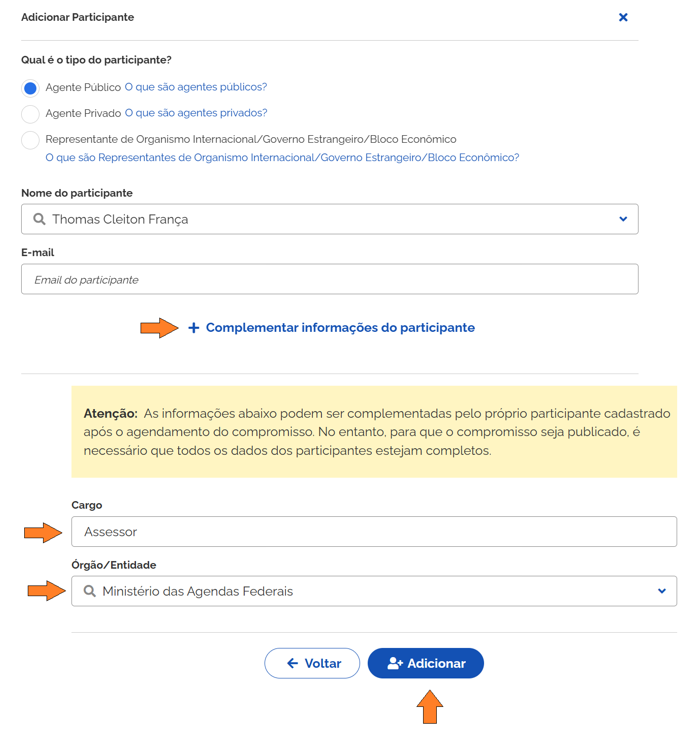Open the 'O que são agentes privados?' link
Screen dimensions: 687x730
195,113
